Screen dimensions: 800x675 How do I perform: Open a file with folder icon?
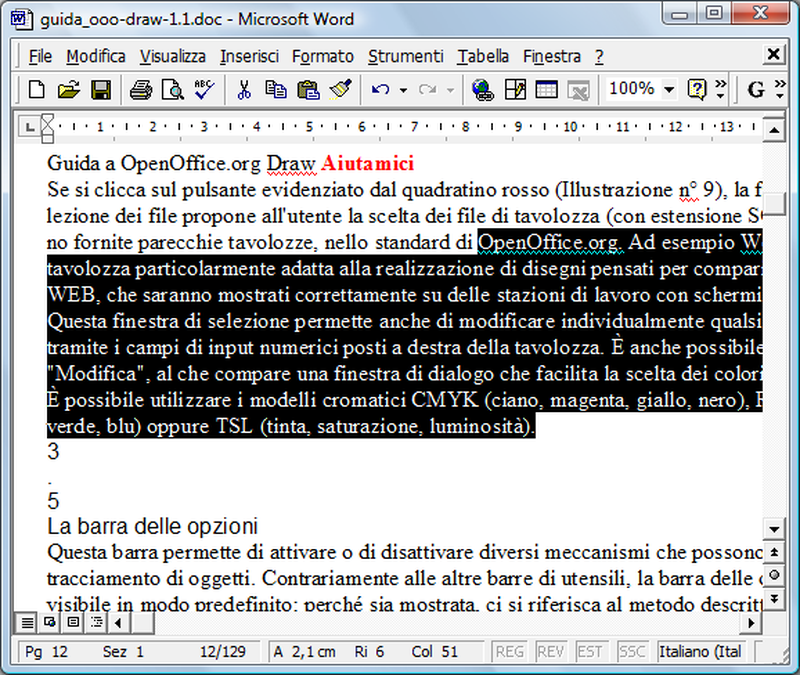coord(68,90)
